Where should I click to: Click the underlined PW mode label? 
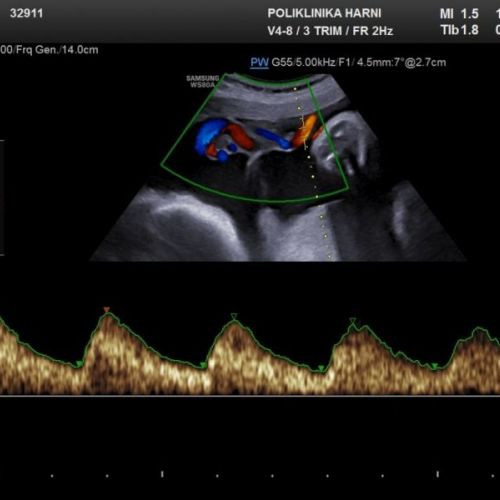coord(259,63)
